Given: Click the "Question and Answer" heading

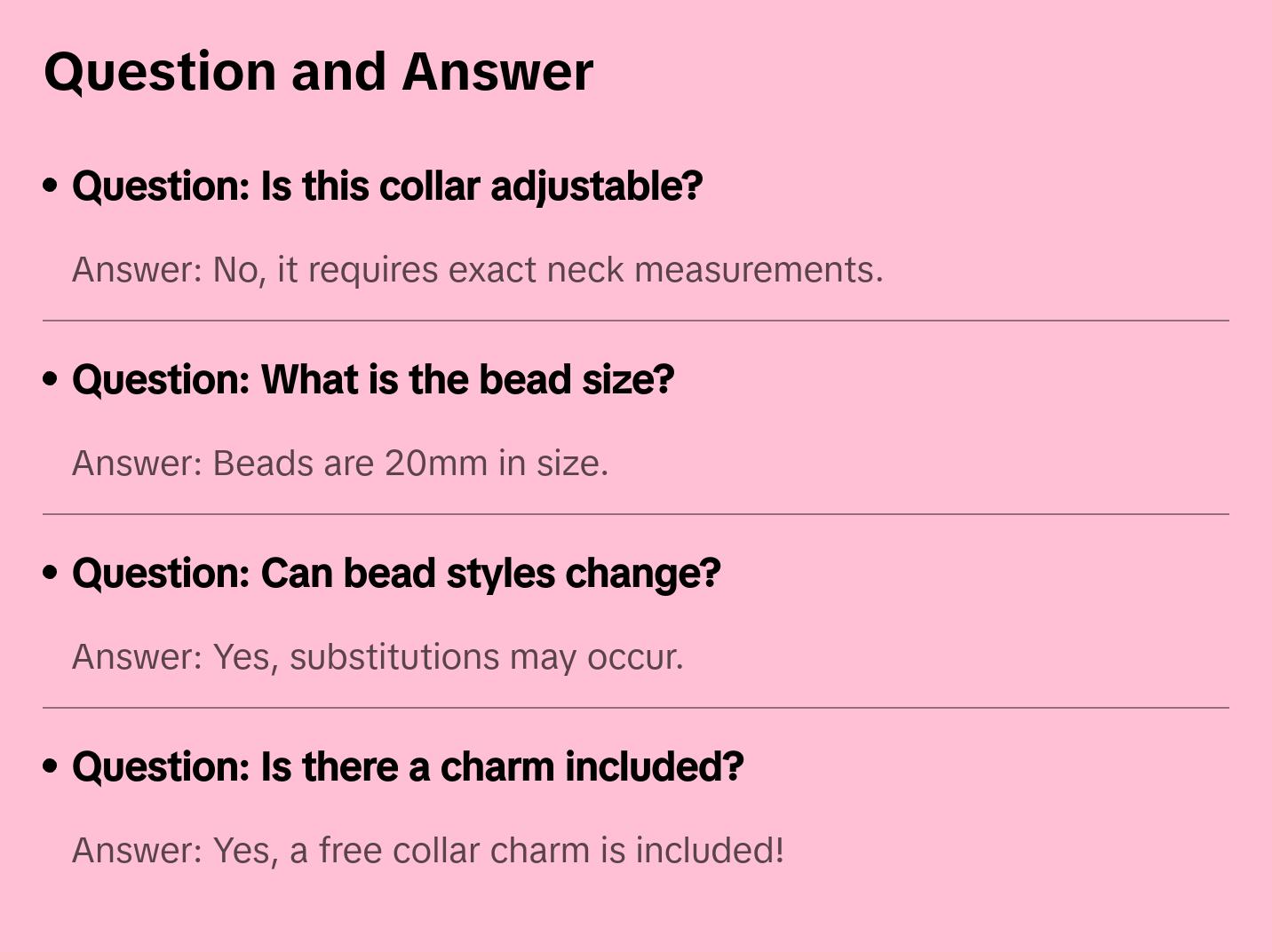Looking at the screenshot, I should (x=318, y=71).
